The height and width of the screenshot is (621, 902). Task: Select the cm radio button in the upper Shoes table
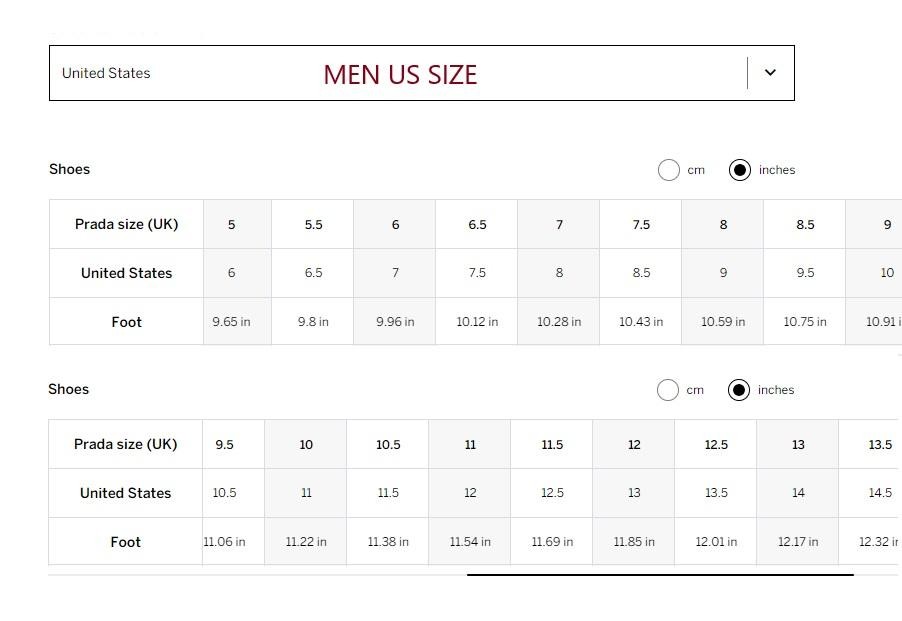pyautogui.click(x=669, y=170)
